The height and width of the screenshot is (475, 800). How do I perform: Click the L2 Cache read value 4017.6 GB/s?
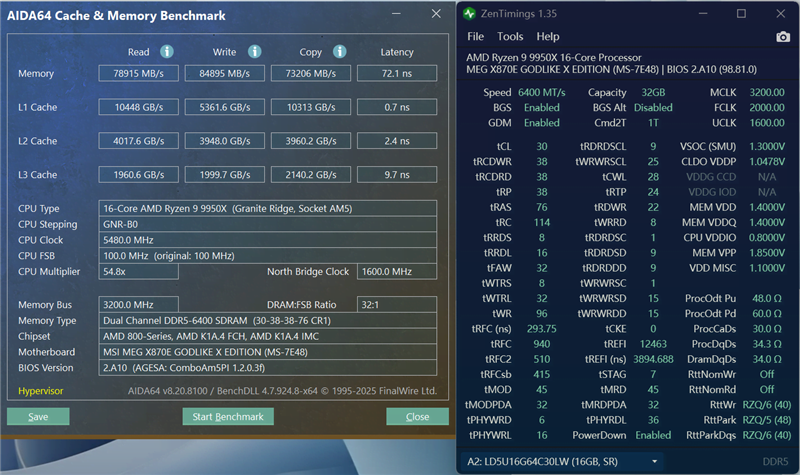coord(138,141)
